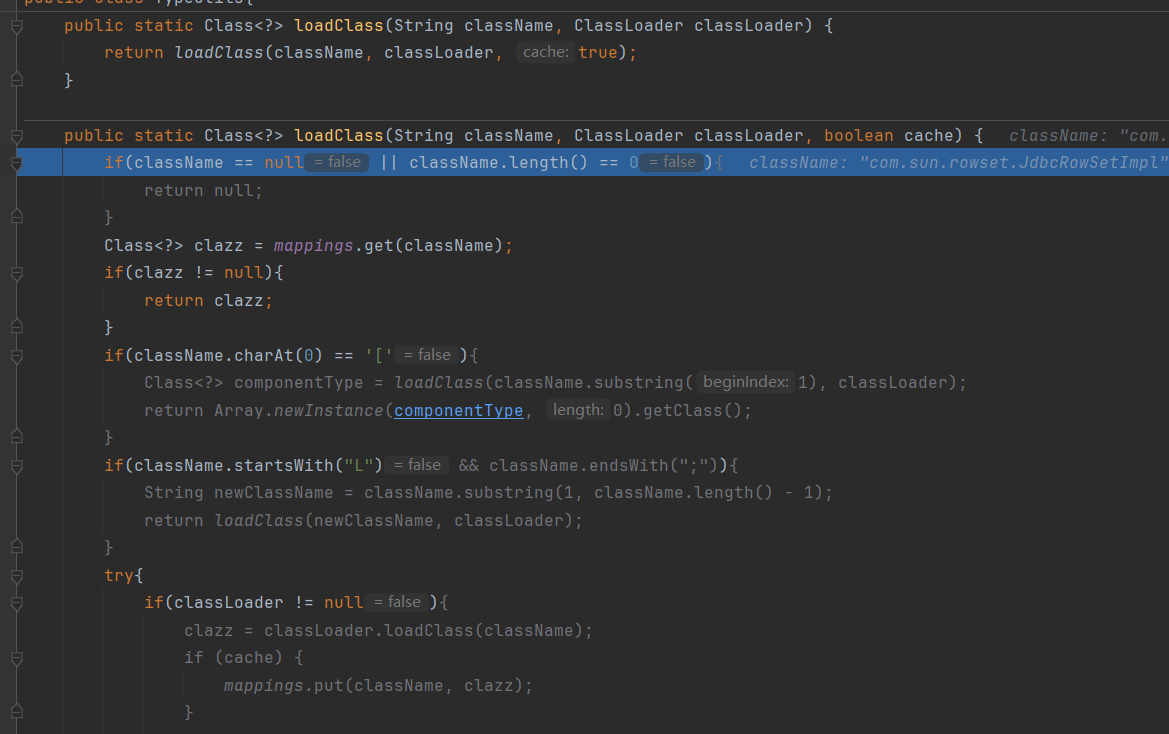Click 'charAt' in className.charAt(0)
This screenshot has width=1169, height=734.
coord(264,355)
